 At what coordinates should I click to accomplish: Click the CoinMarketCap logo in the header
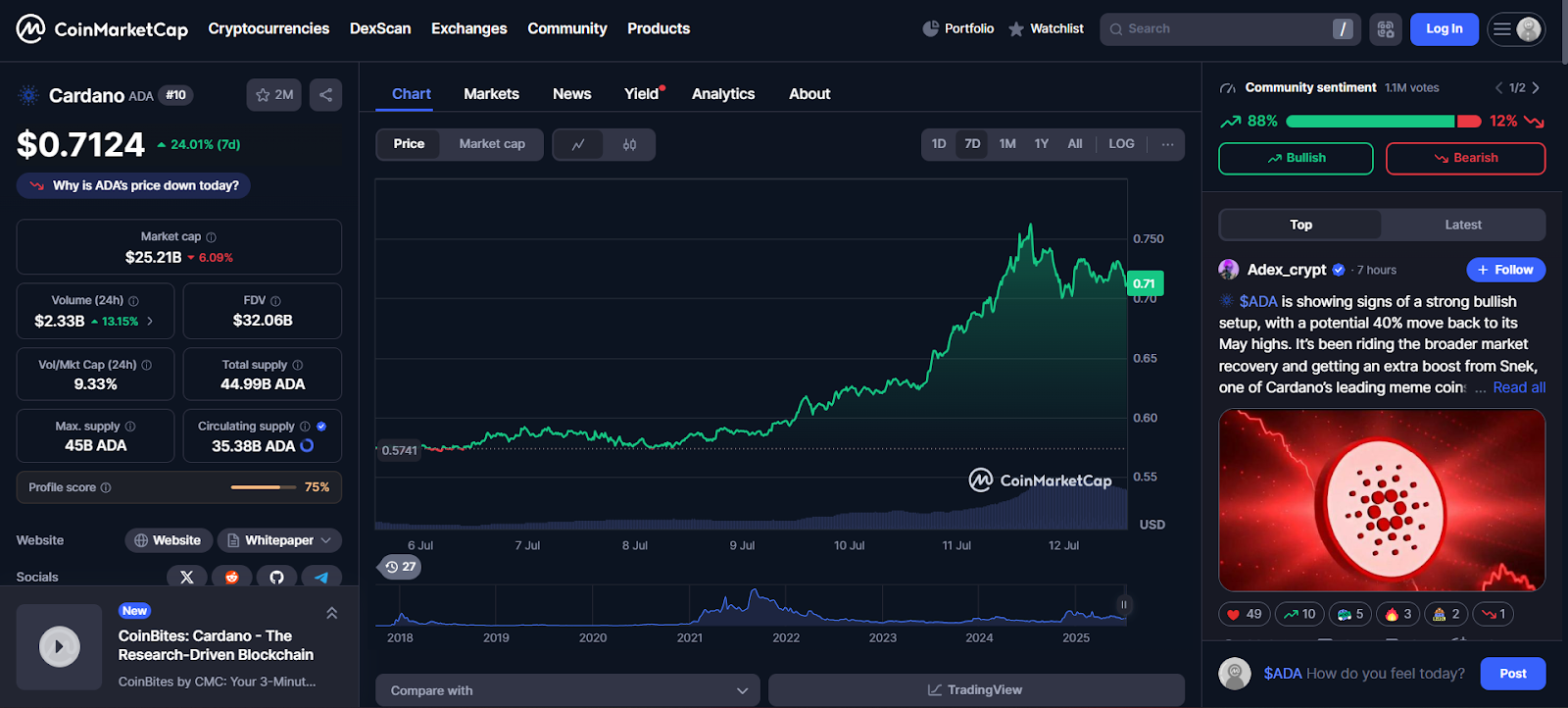pos(102,29)
